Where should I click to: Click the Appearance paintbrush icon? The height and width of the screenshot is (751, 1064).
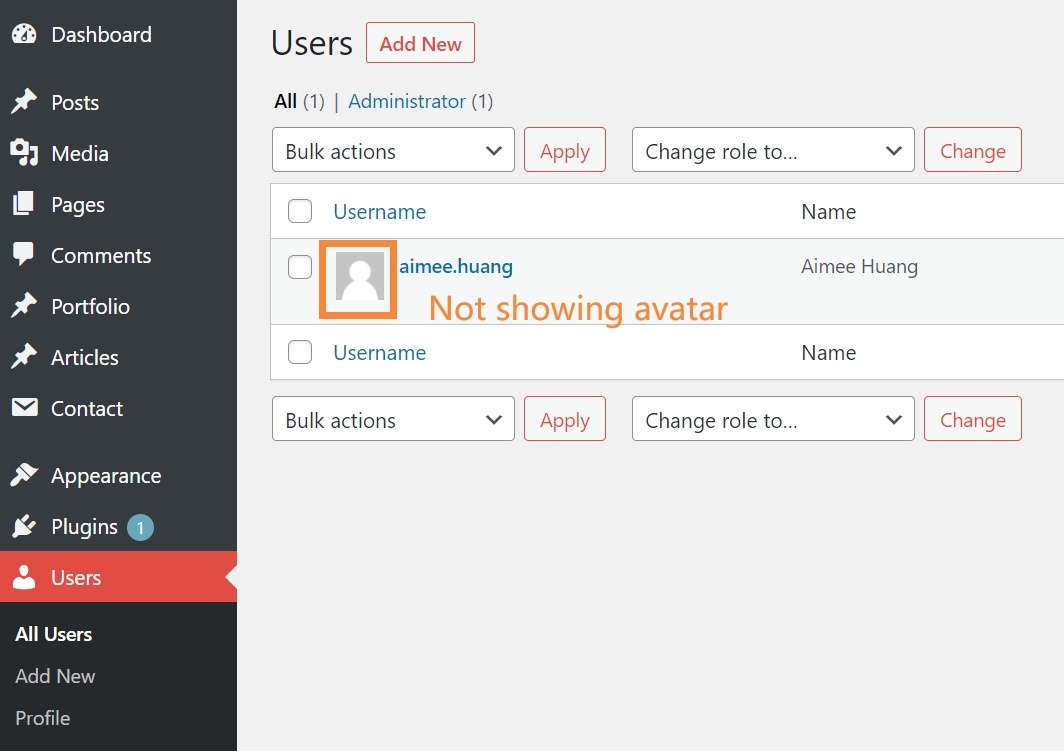24,476
